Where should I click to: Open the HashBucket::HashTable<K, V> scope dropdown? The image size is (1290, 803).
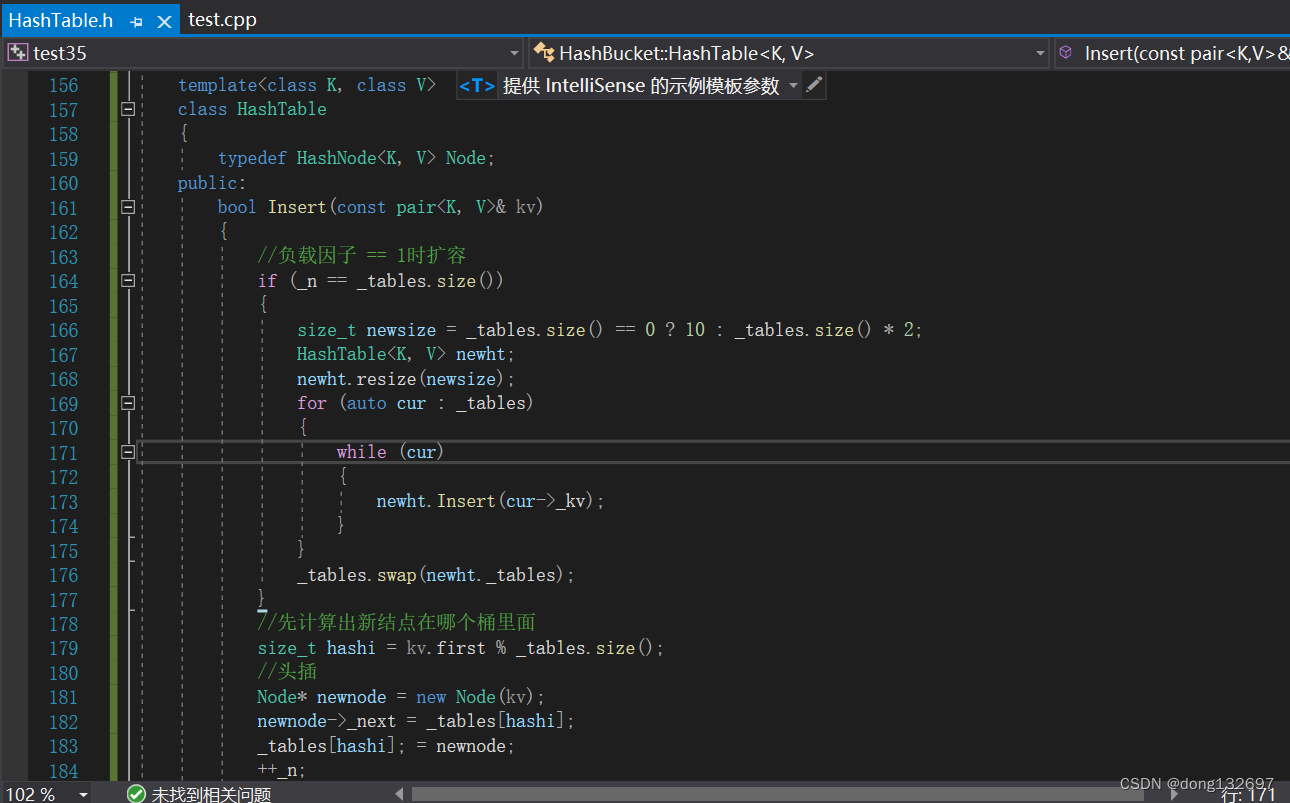tap(1040, 53)
